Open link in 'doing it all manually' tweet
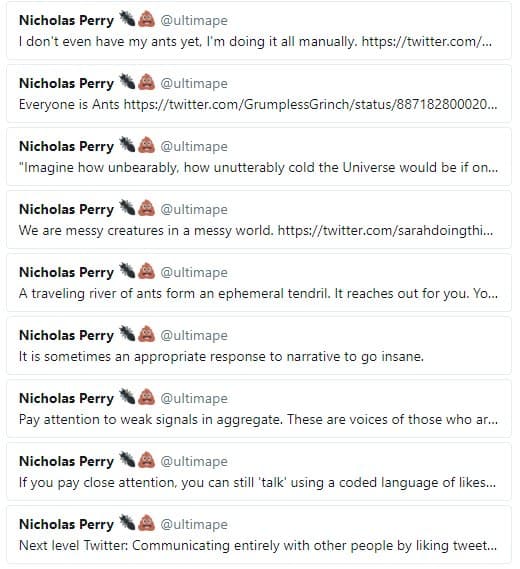The image size is (520, 569). [x=427, y=41]
